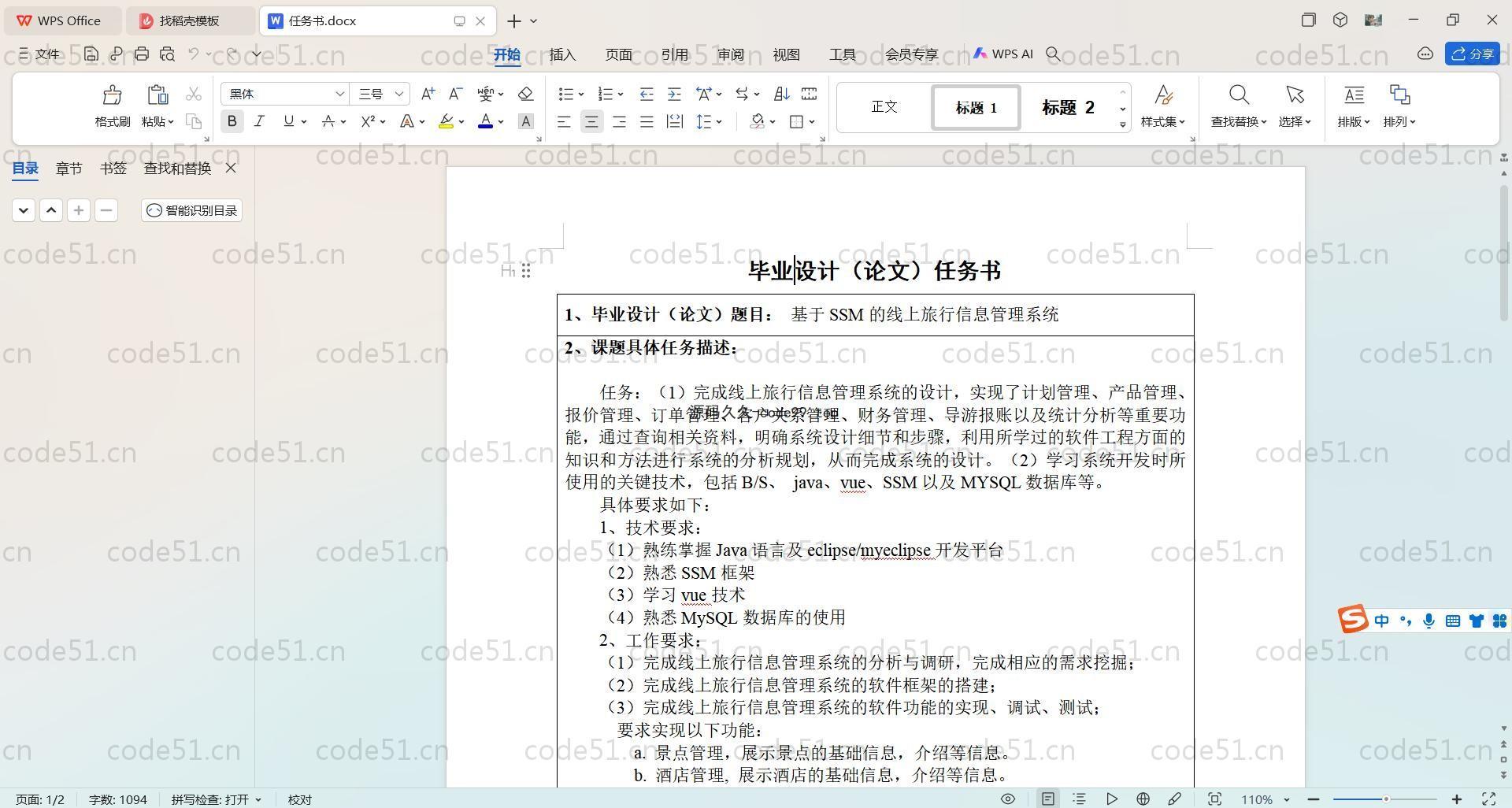Viewport: 1512px width, 808px height.
Task: Click the increase font size icon
Action: pos(428,94)
